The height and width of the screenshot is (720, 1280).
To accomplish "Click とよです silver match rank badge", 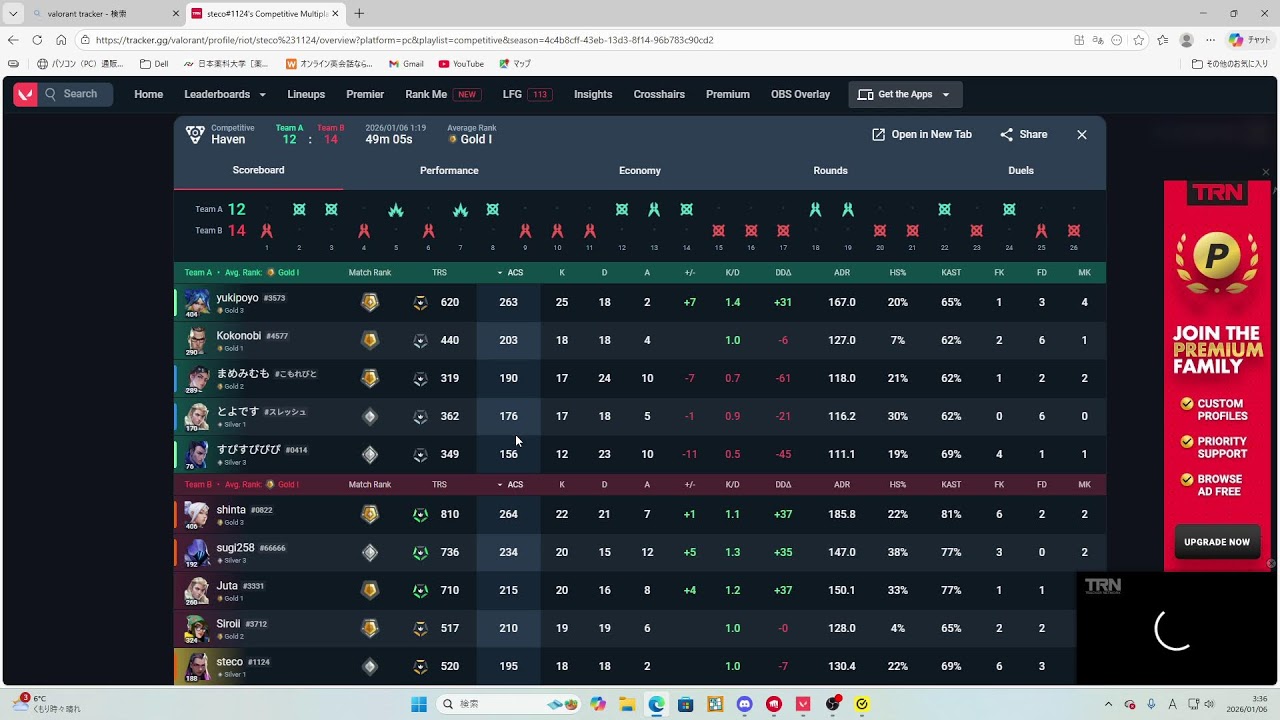I will click(x=370, y=416).
